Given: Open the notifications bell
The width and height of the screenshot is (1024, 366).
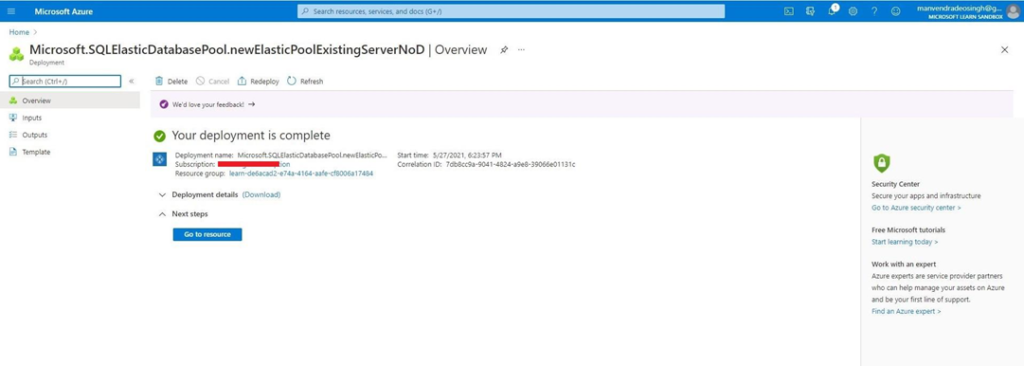Looking at the screenshot, I should pos(832,10).
